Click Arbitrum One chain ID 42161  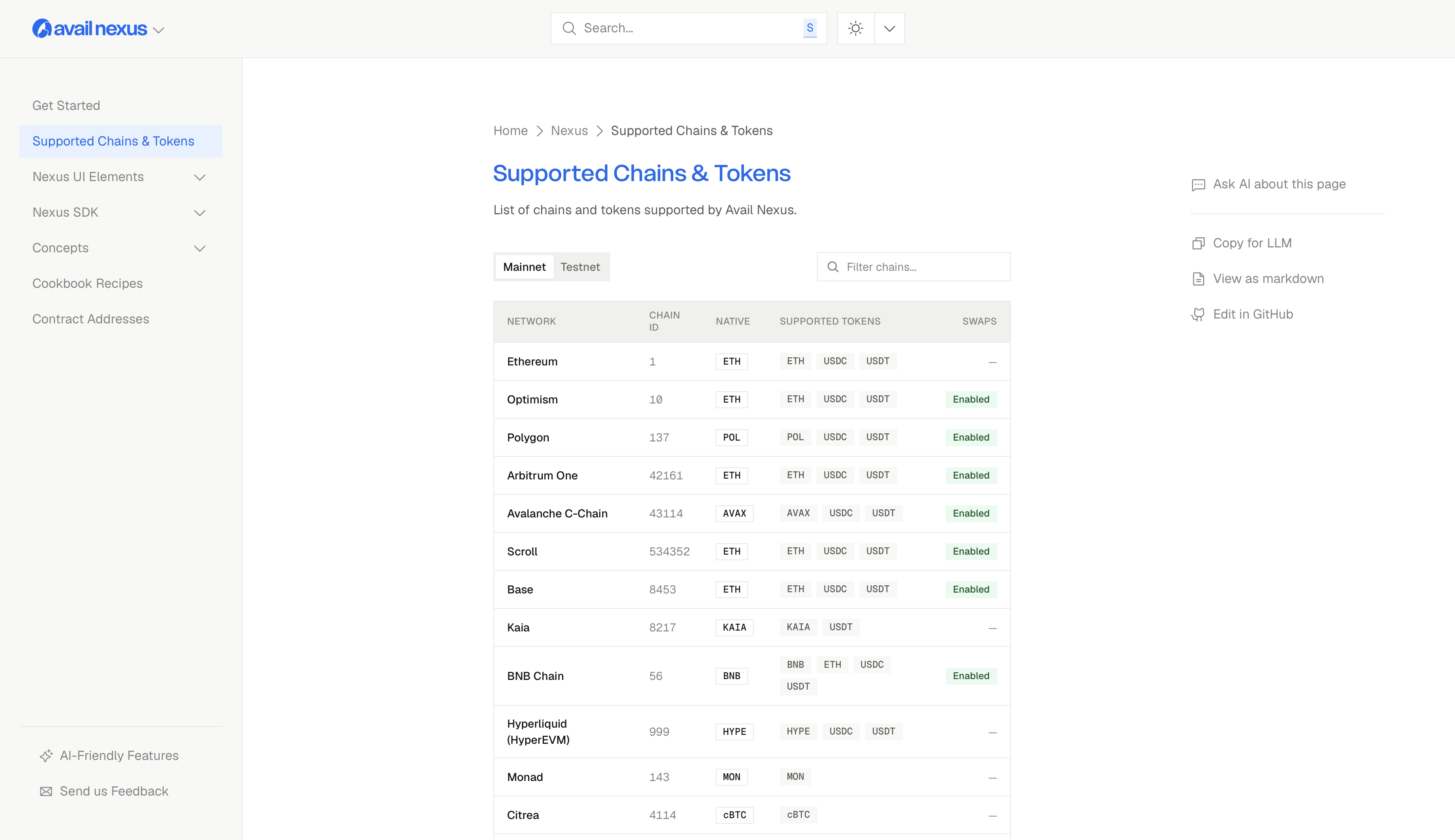click(666, 475)
